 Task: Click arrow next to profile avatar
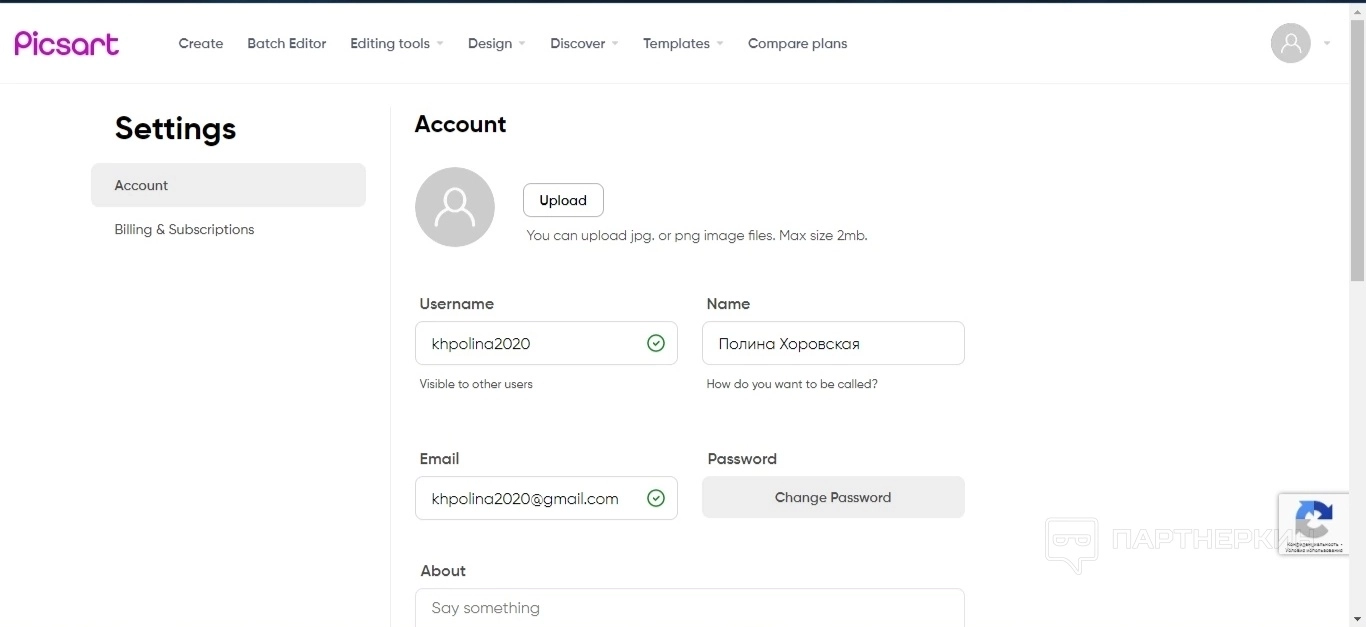point(1327,43)
